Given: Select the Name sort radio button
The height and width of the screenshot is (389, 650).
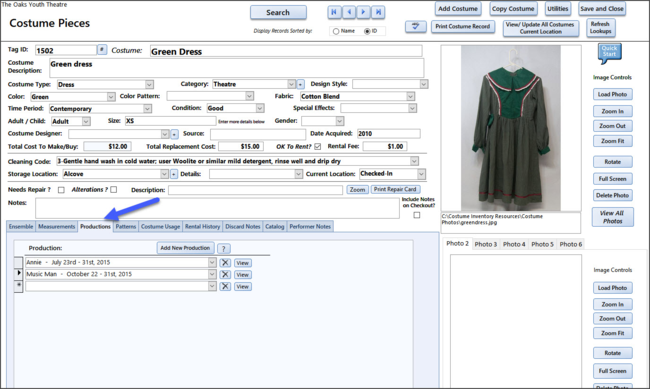Looking at the screenshot, I should click(x=336, y=32).
